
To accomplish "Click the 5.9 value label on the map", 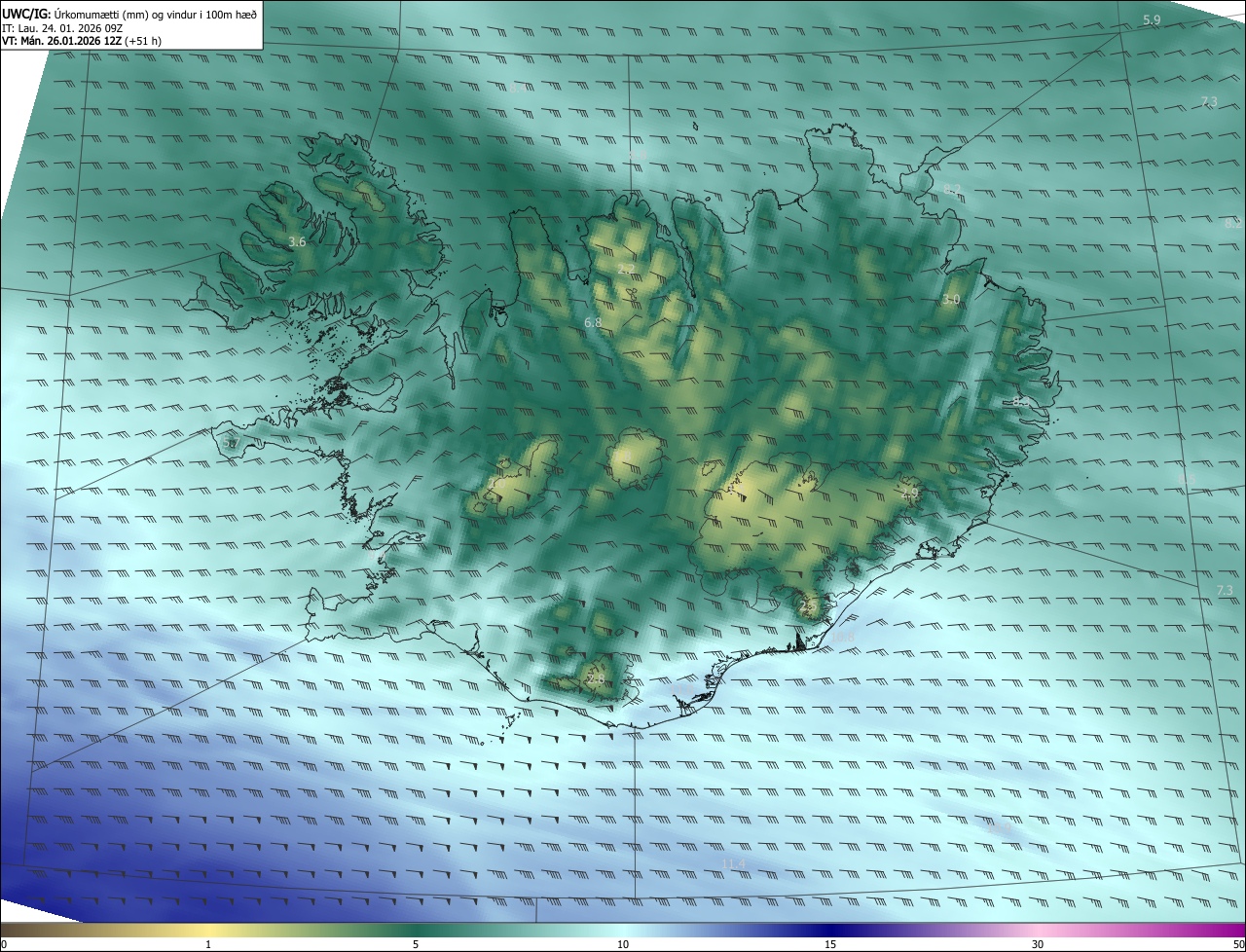I will click(1152, 20).
